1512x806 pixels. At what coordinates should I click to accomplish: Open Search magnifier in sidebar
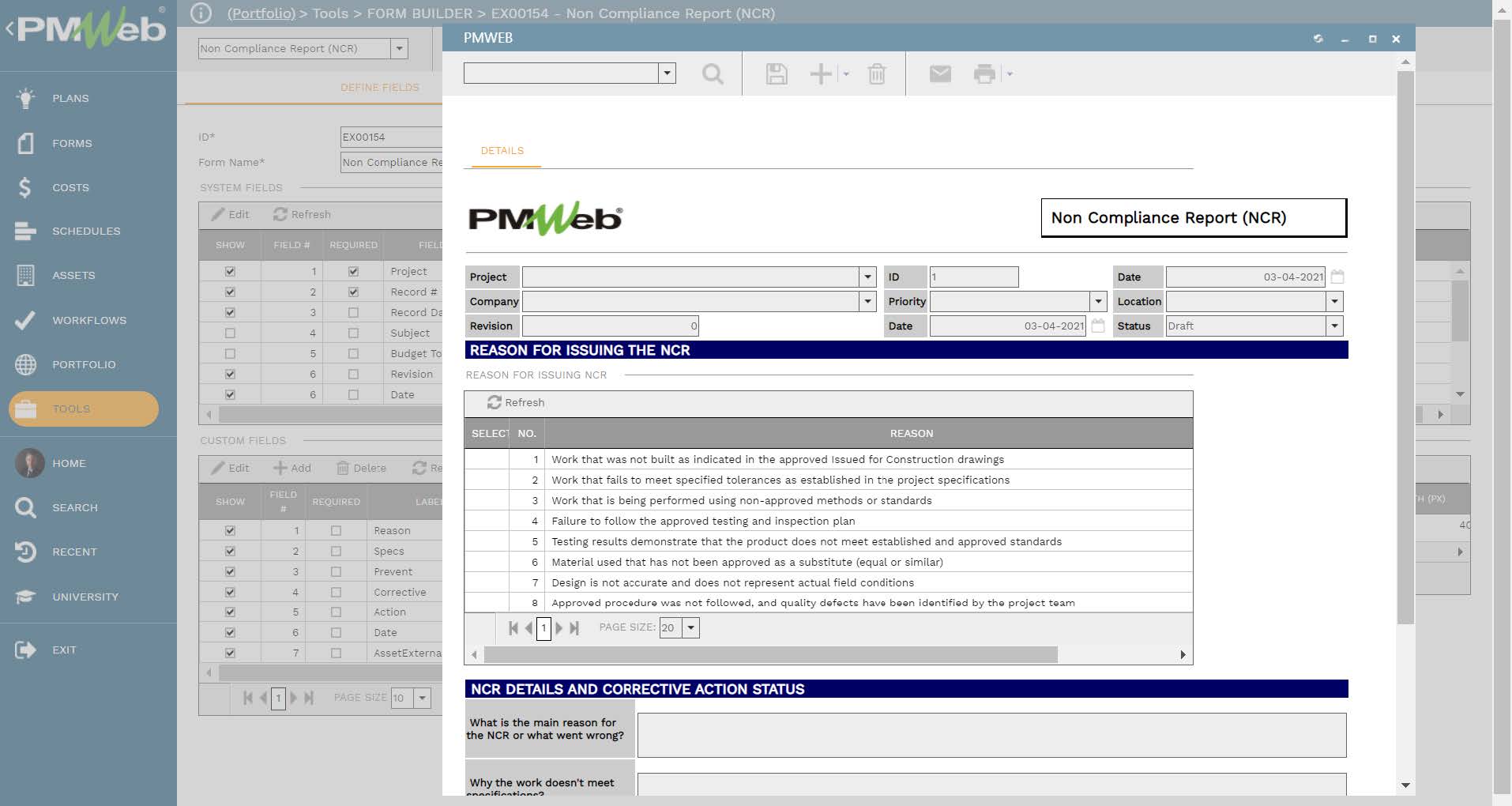(25, 507)
